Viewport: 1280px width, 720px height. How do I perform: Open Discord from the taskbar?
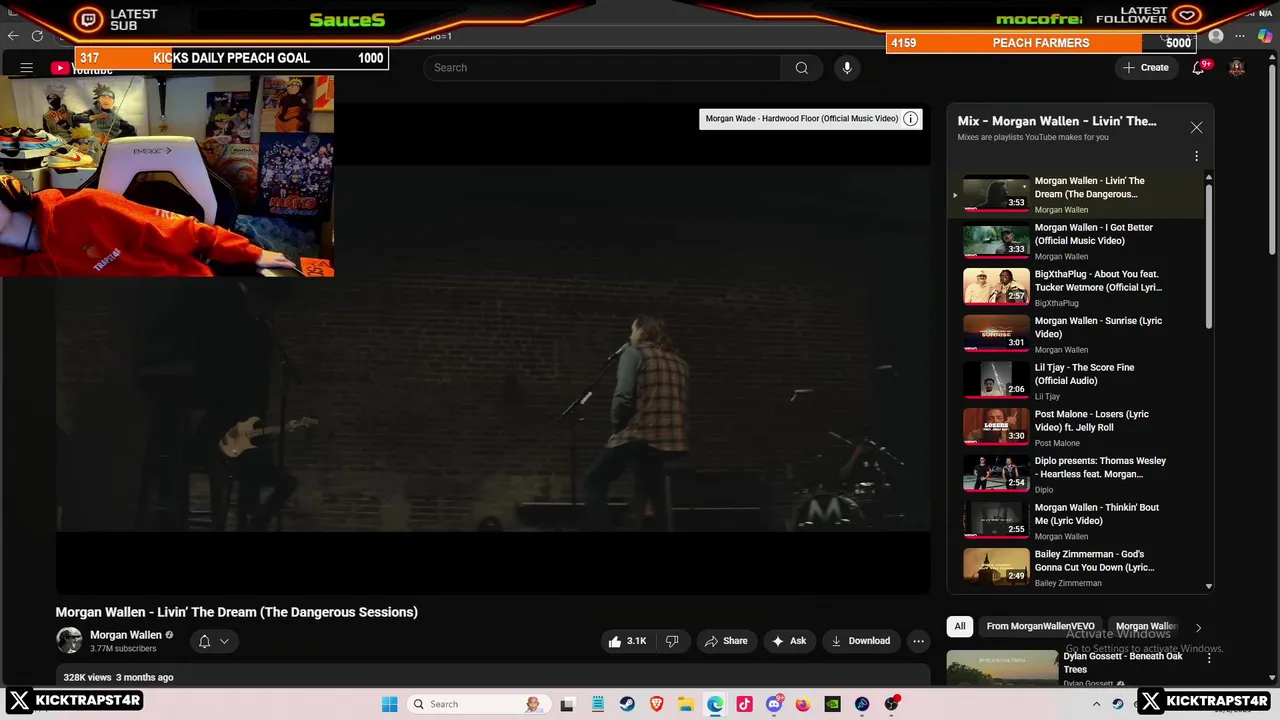(774, 704)
